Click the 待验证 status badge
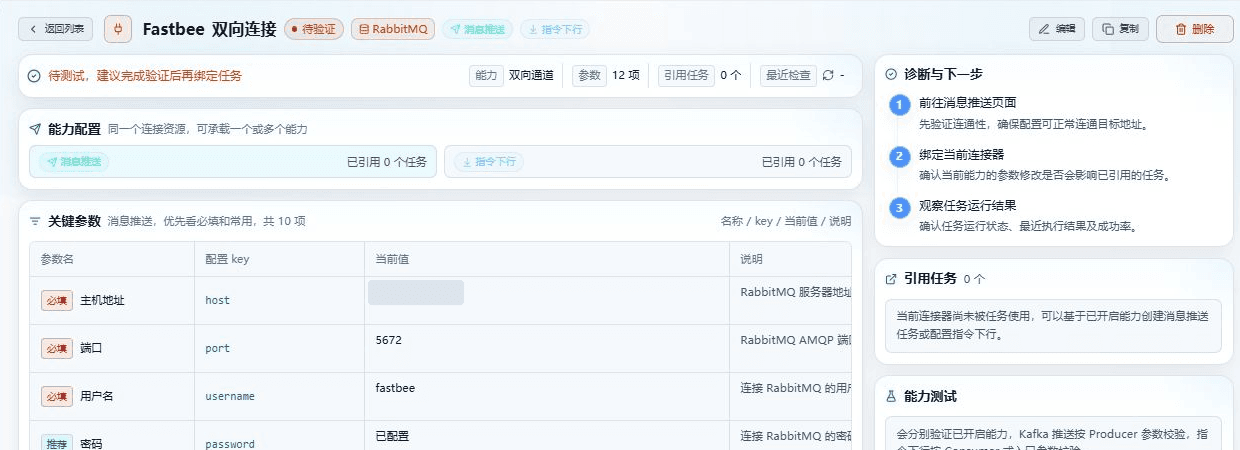Viewport: 1240px width, 450px height. click(314, 29)
